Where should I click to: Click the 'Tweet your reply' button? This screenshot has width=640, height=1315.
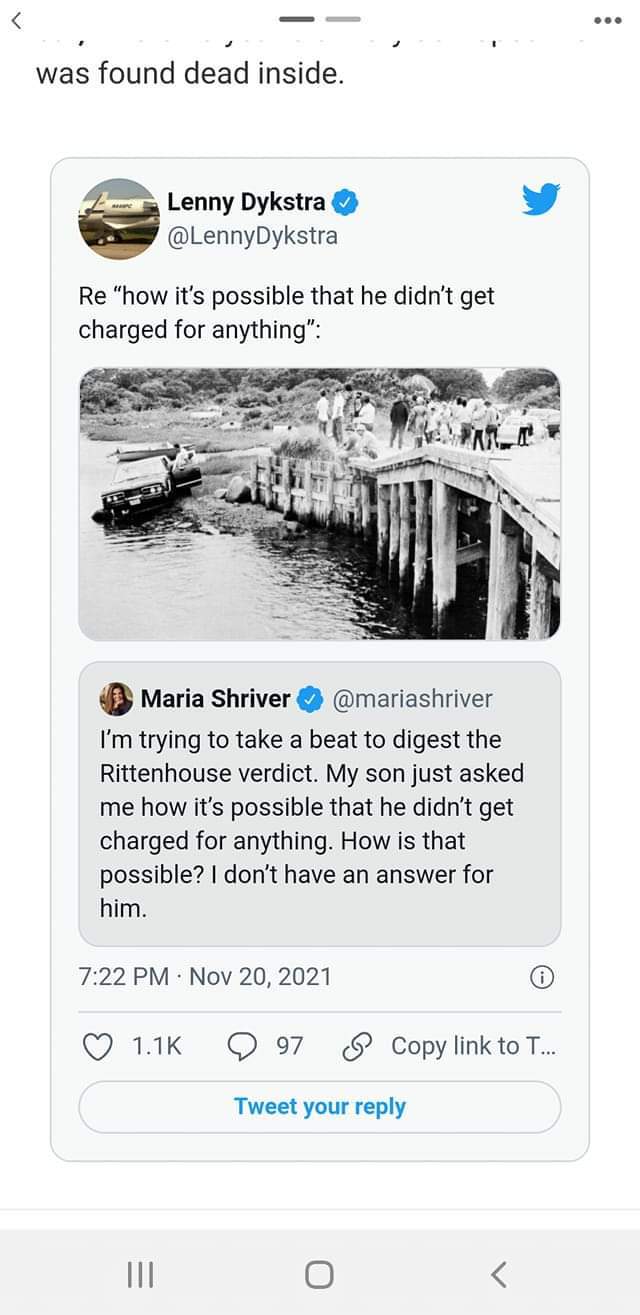(320, 1106)
